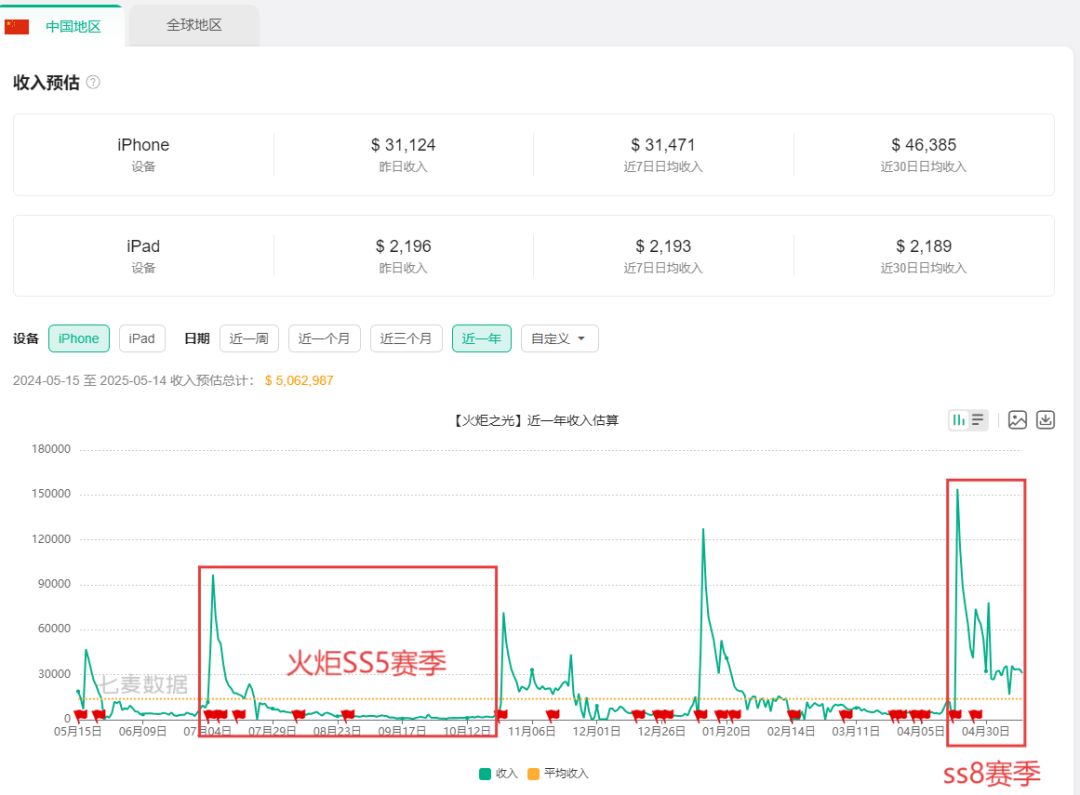The height and width of the screenshot is (795, 1080).
Task: Click the 12月01日 x-axis date label
Action: [x=596, y=731]
